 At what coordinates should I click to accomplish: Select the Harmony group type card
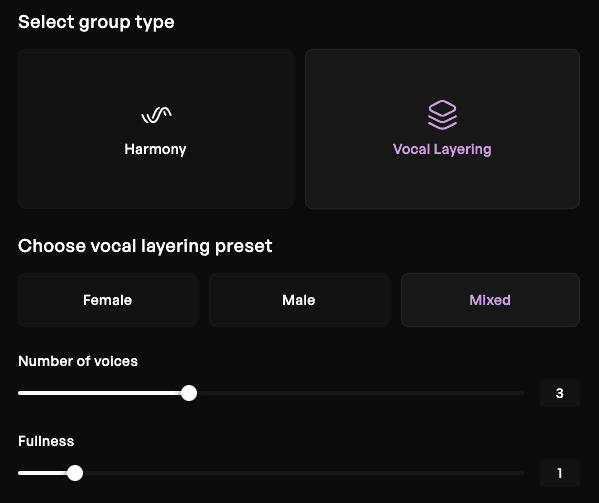[x=155, y=129]
